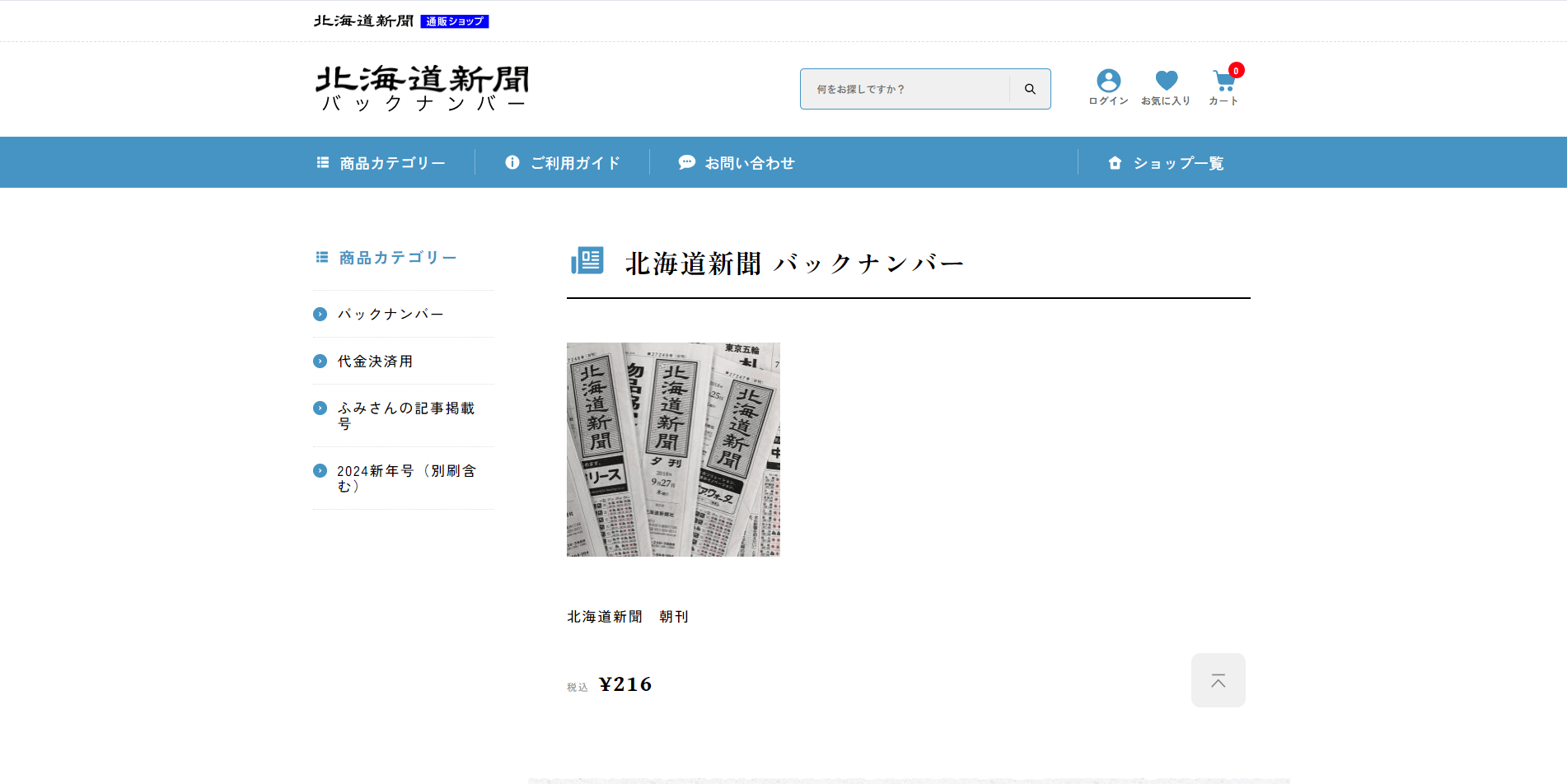This screenshot has height=784, width=1567.
Task: Open favorites heart icon
Action: (1166, 80)
